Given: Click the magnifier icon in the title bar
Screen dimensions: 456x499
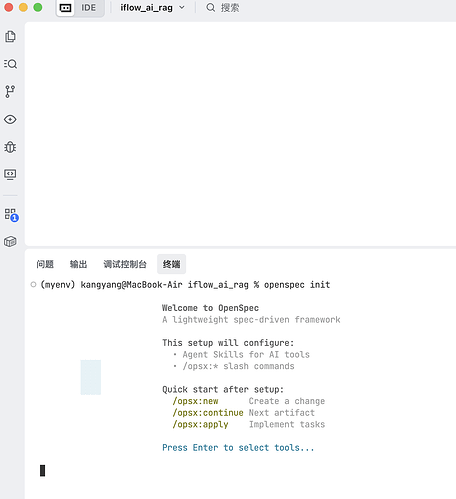Looking at the screenshot, I should tap(210, 8).
